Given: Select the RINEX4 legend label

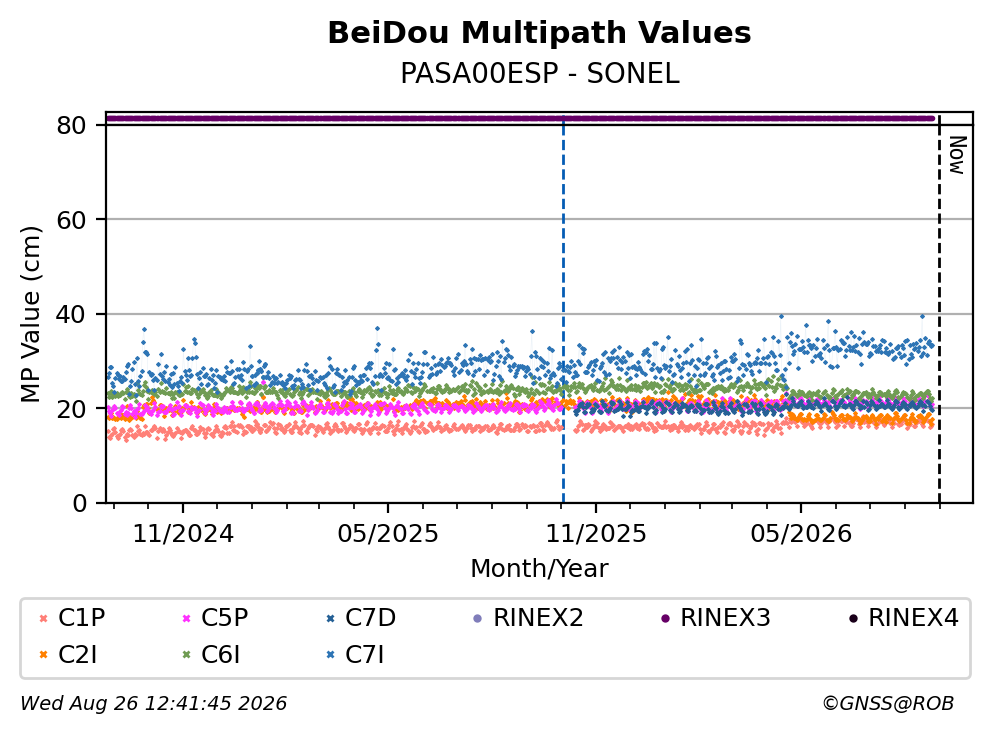Looking at the screenshot, I should click(x=913, y=618).
